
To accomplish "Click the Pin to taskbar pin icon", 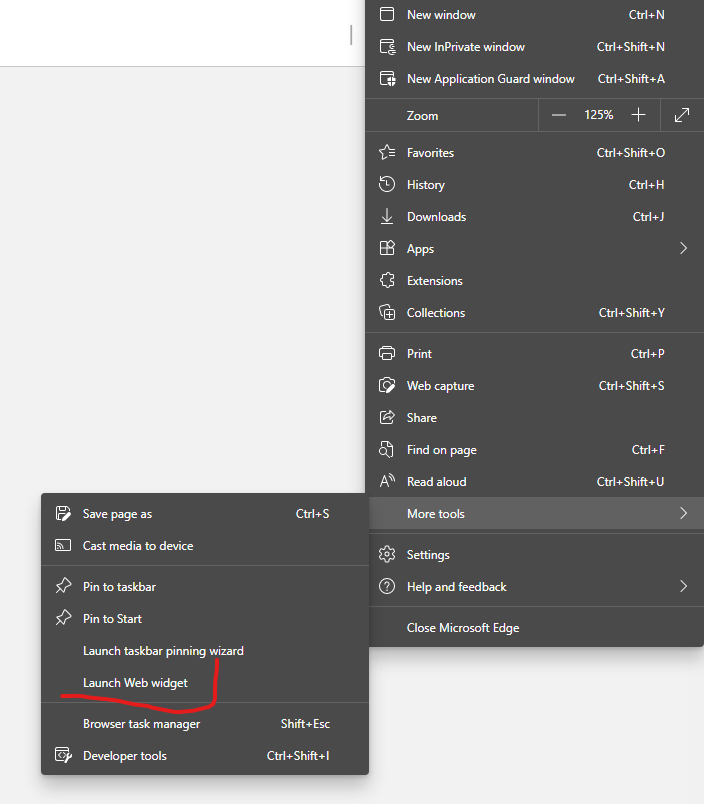I will [x=64, y=586].
